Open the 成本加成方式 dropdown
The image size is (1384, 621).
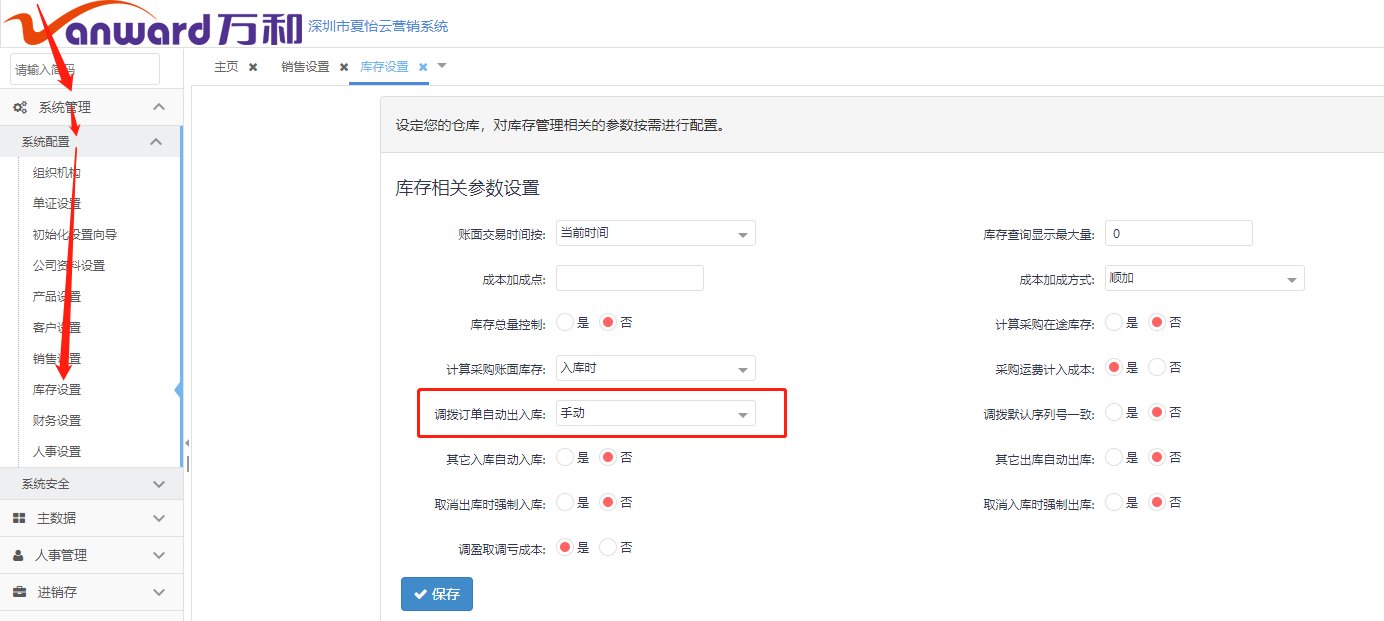1204,278
